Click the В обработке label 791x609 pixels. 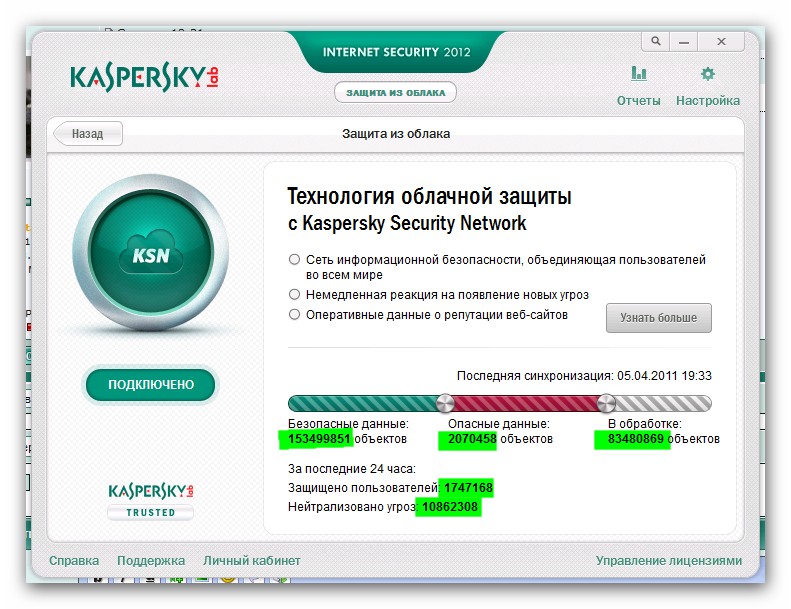click(x=645, y=424)
